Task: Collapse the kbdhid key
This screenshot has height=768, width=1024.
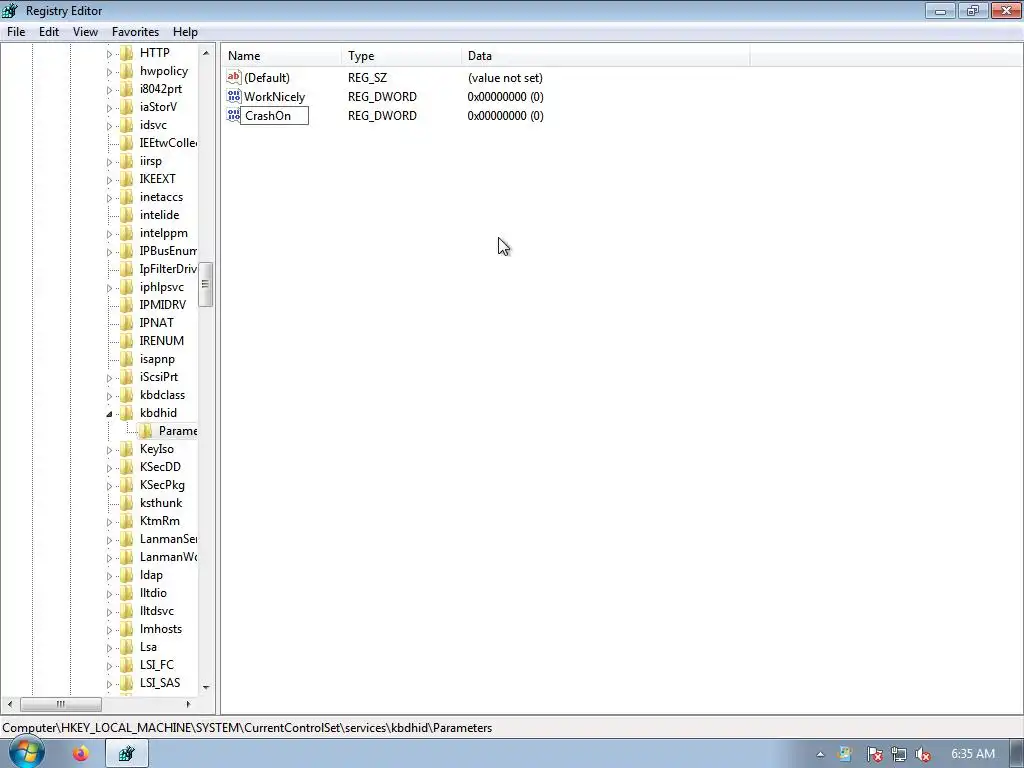Action: point(109,413)
